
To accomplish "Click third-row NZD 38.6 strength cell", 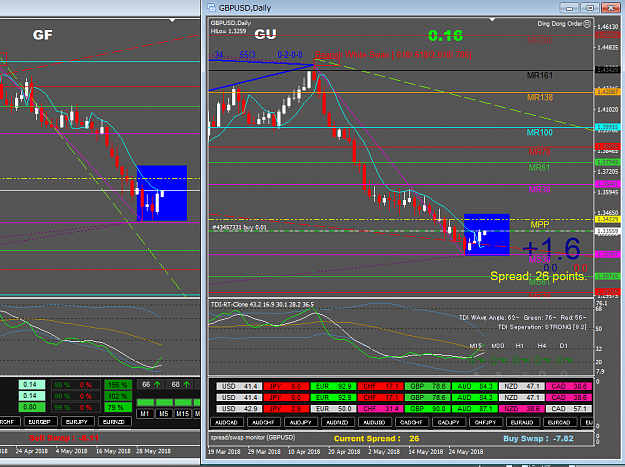I will pos(522,409).
